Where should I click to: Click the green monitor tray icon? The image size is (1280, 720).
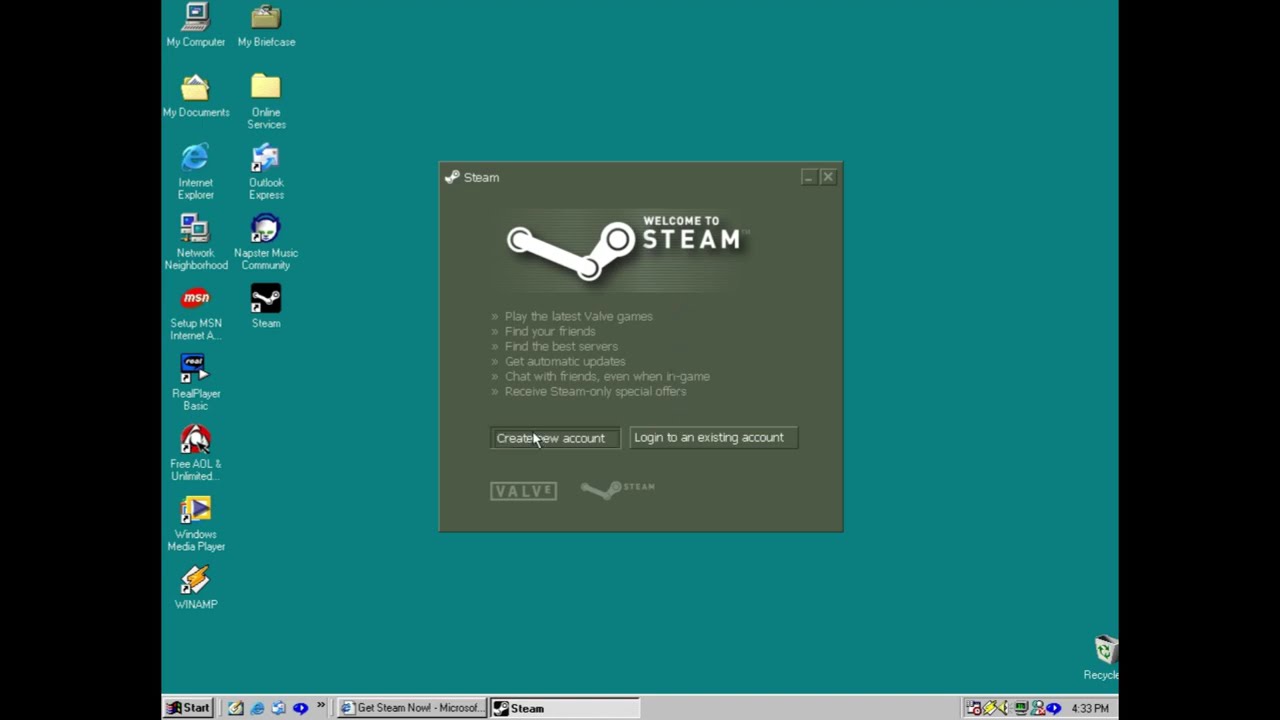(1021, 708)
